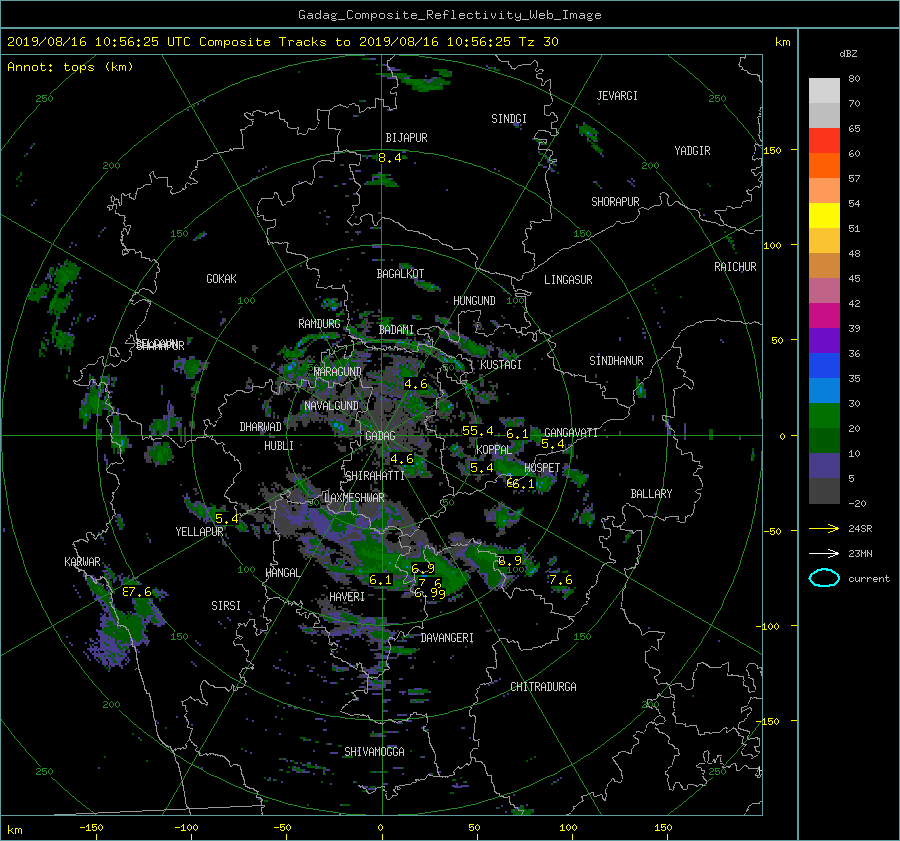Viewport: 900px width, 841px height.
Task: Click the CHITRADURGA city label
Action: (543, 687)
